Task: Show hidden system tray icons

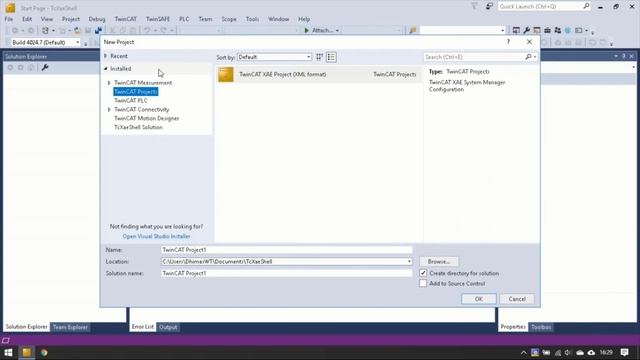Action: pos(524,352)
